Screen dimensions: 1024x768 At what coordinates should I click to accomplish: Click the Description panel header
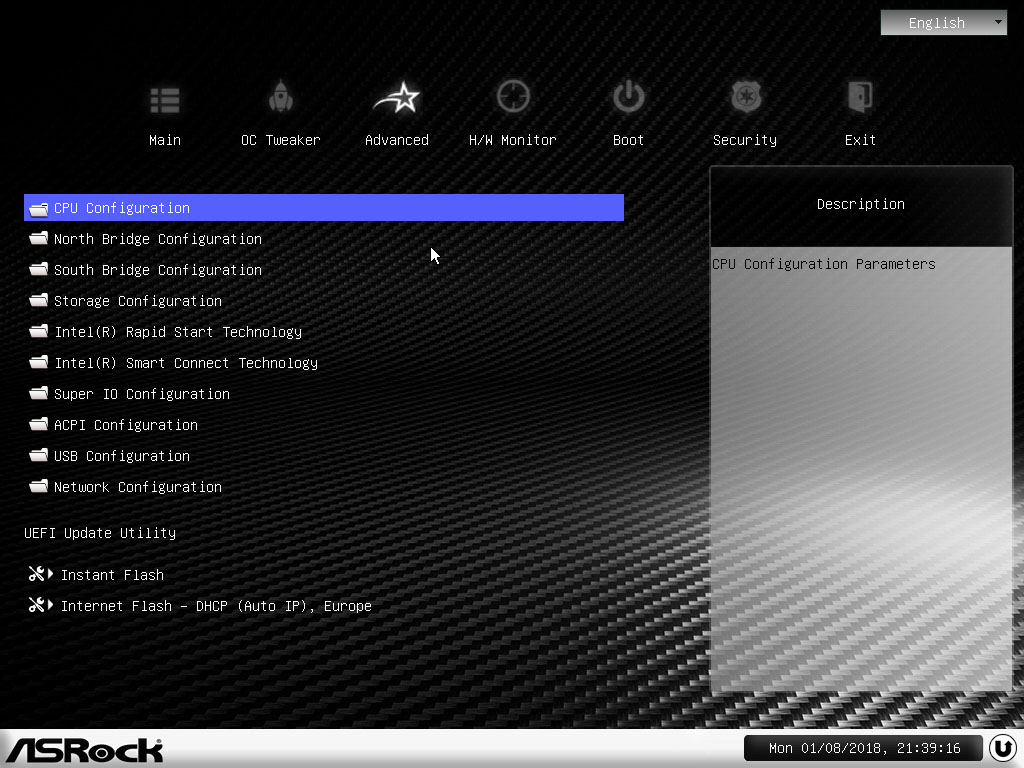[861, 204]
